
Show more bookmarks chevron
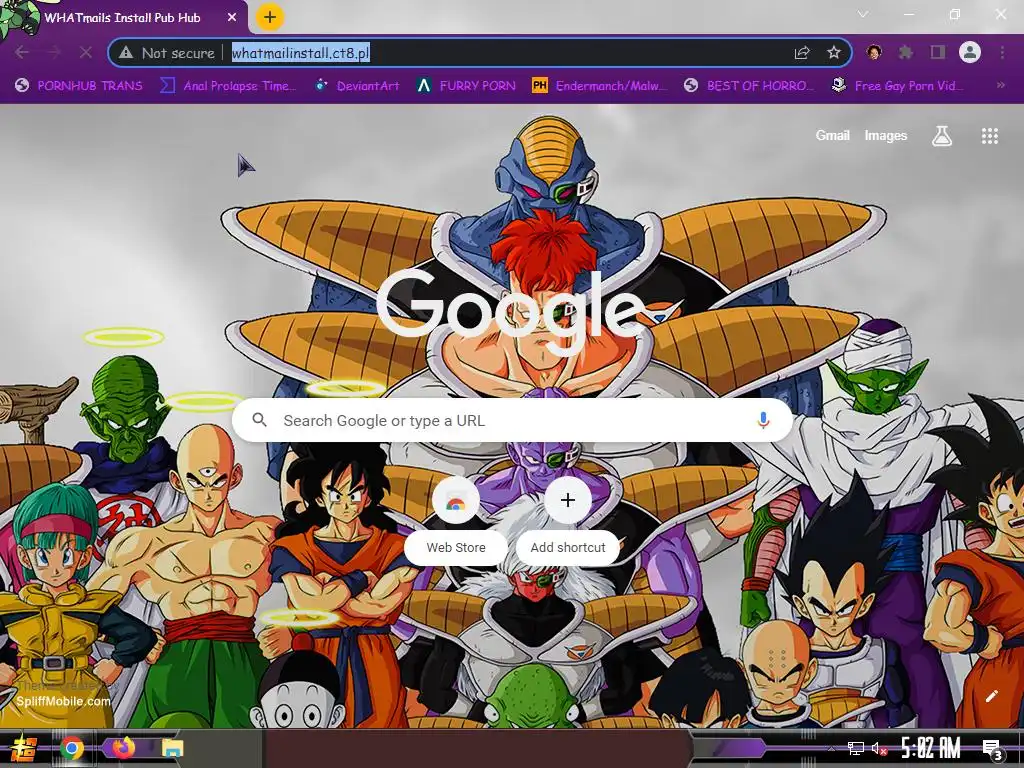click(x=1000, y=86)
